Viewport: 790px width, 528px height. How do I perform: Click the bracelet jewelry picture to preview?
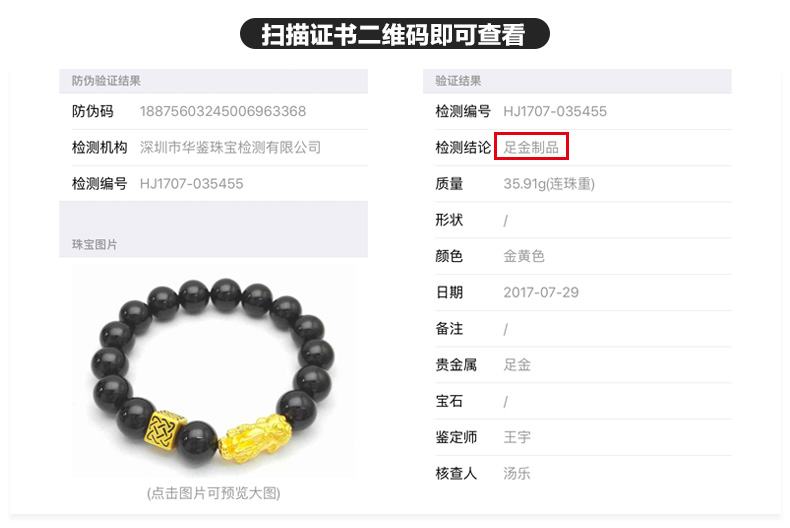[214, 372]
